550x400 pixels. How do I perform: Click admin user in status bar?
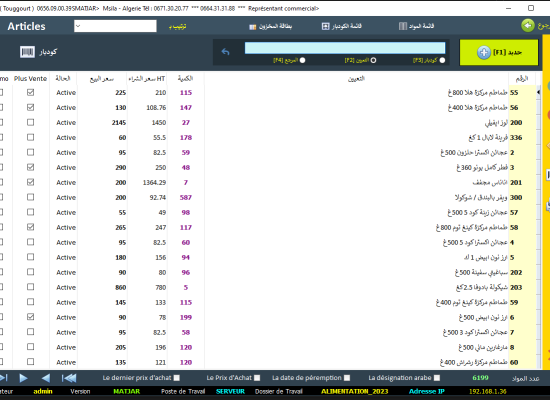(x=43, y=391)
